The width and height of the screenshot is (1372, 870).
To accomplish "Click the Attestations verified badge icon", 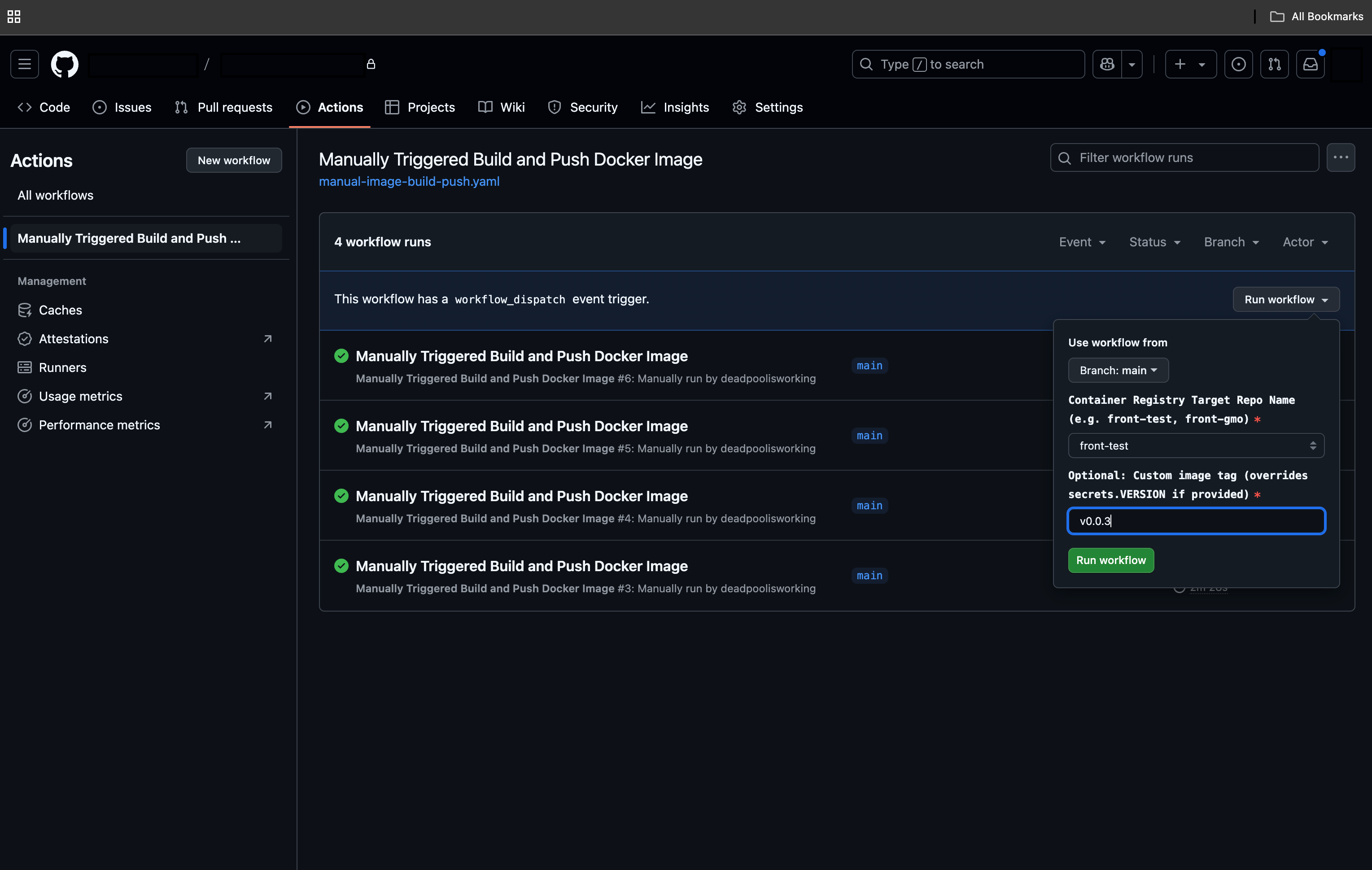I will 25,338.
